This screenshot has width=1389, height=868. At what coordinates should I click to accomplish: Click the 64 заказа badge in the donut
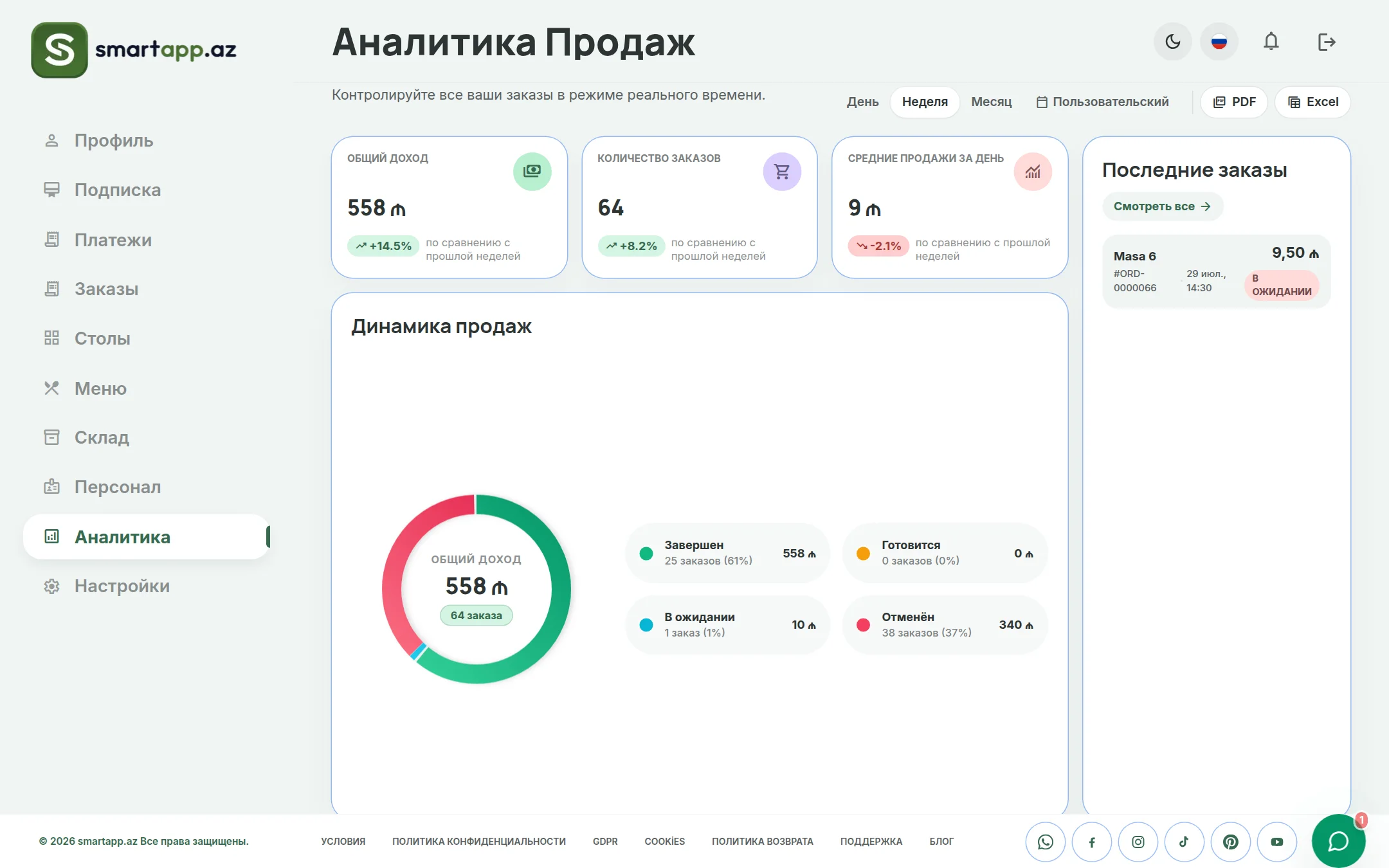(476, 615)
